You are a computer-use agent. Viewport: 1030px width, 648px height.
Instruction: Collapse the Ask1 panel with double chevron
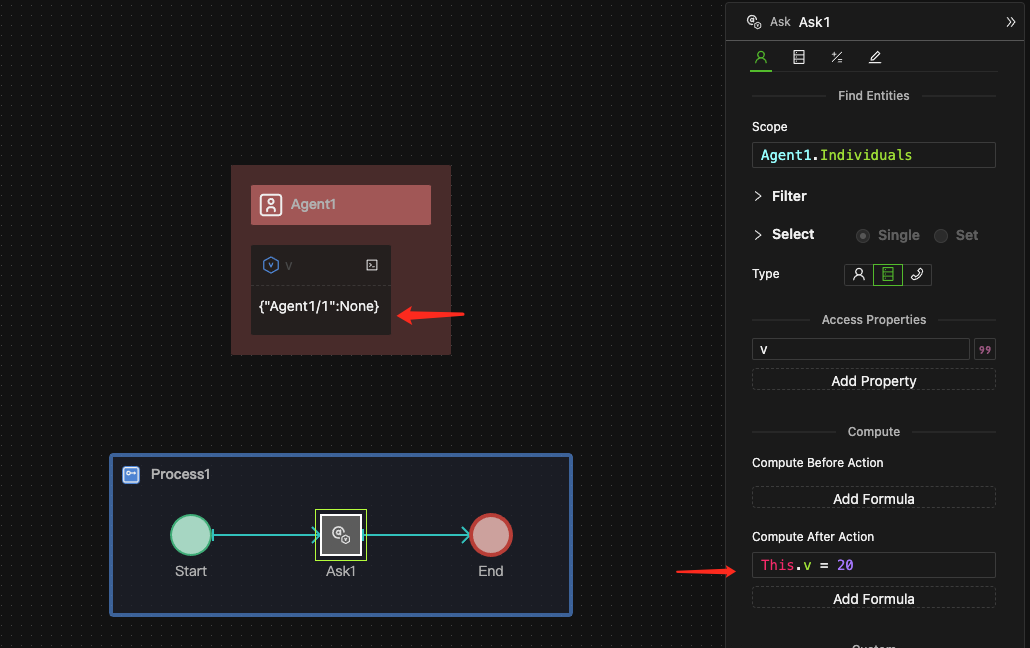pyautogui.click(x=1010, y=22)
